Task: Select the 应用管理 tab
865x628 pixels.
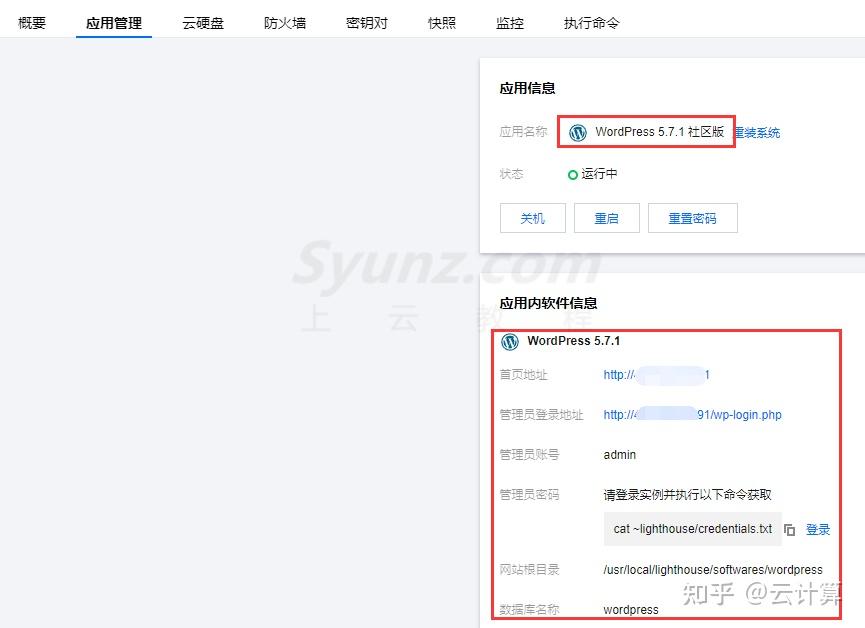Action: pyautogui.click(x=114, y=23)
